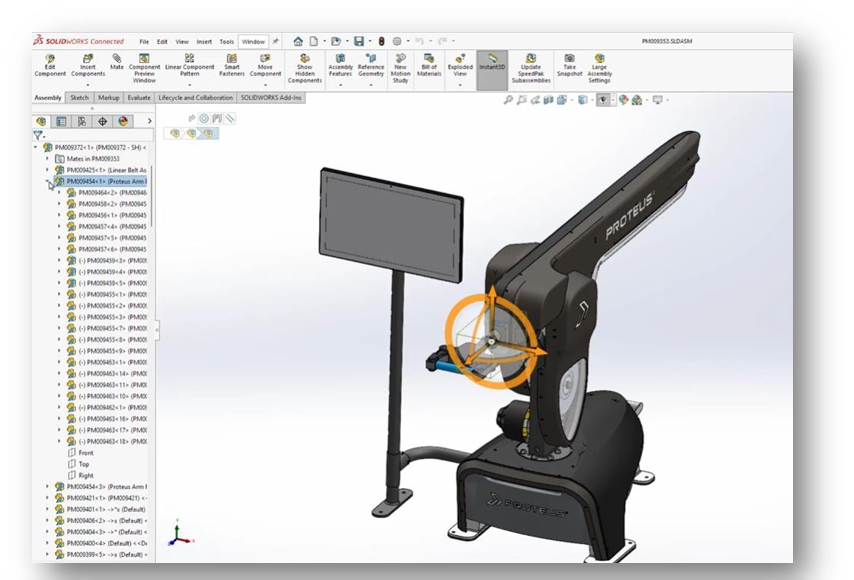Open the File menu
The image size is (854, 580).
(x=144, y=41)
